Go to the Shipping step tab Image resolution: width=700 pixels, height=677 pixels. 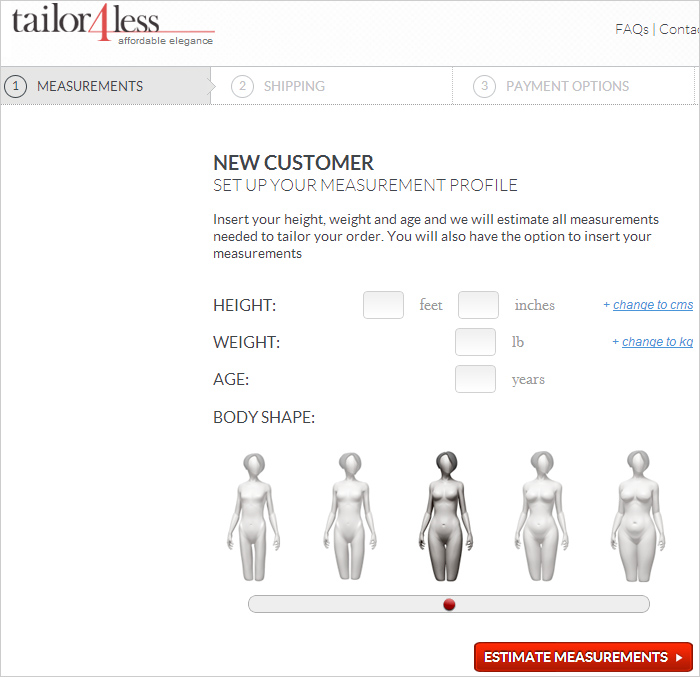[331, 86]
